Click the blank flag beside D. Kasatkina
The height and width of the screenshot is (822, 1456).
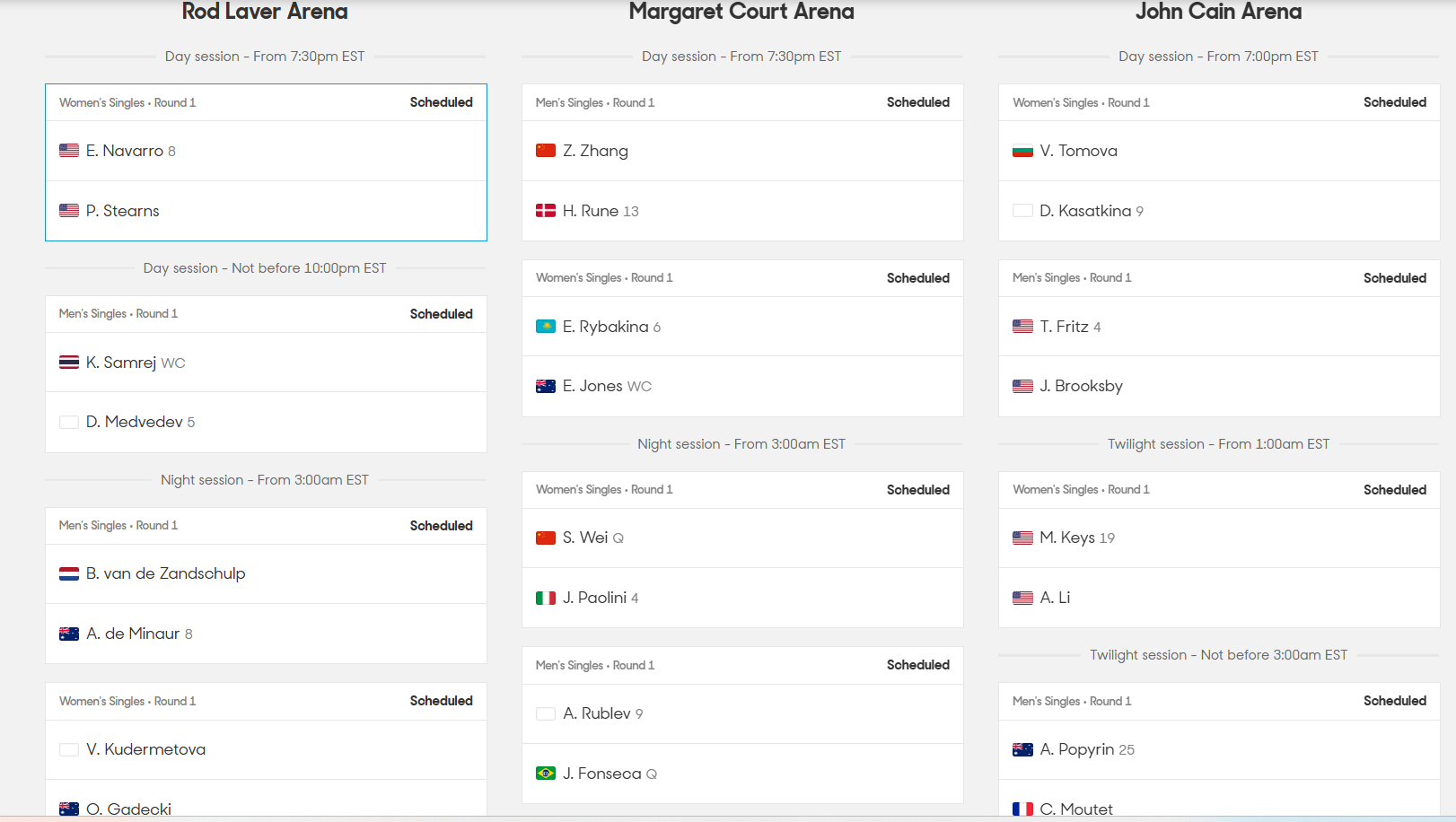click(1022, 211)
